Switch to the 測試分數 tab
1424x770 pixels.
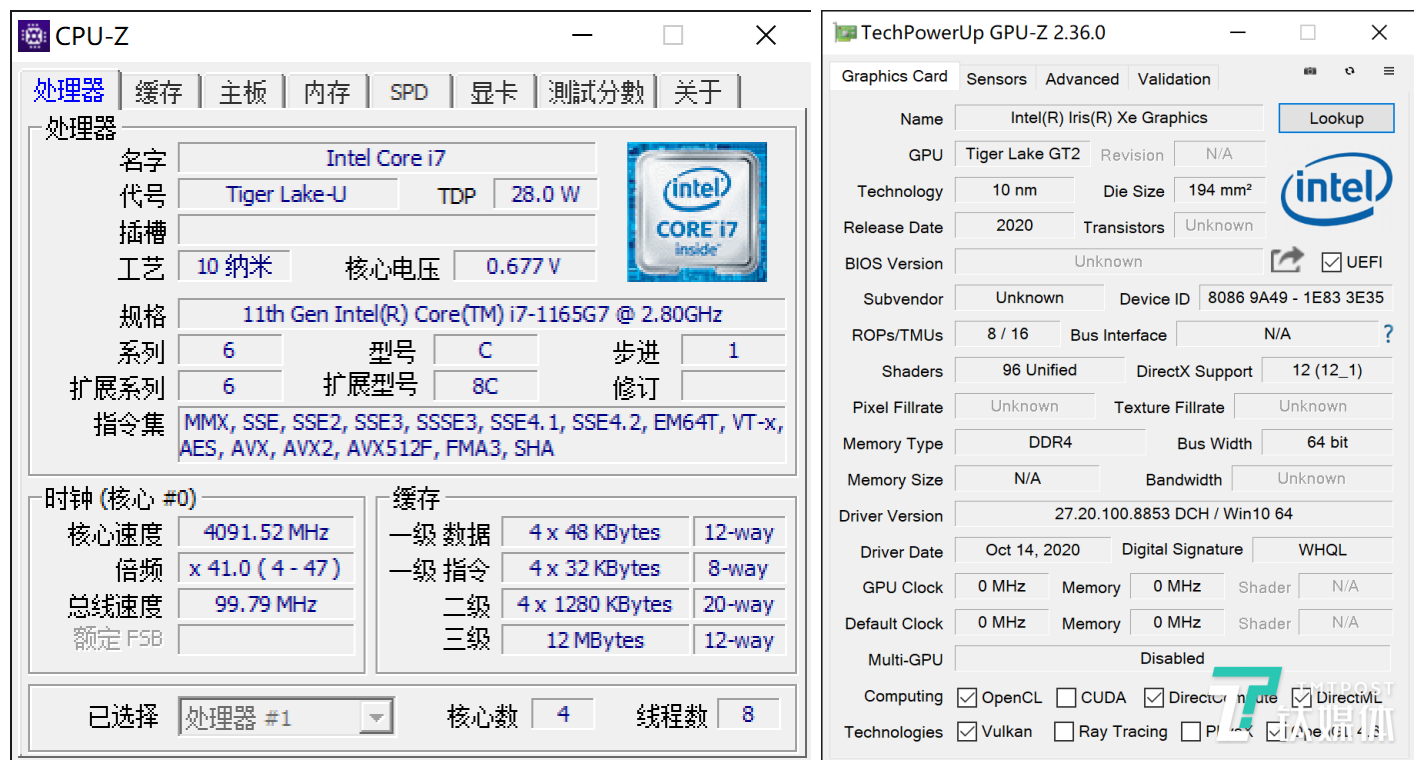click(x=596, y=92)
